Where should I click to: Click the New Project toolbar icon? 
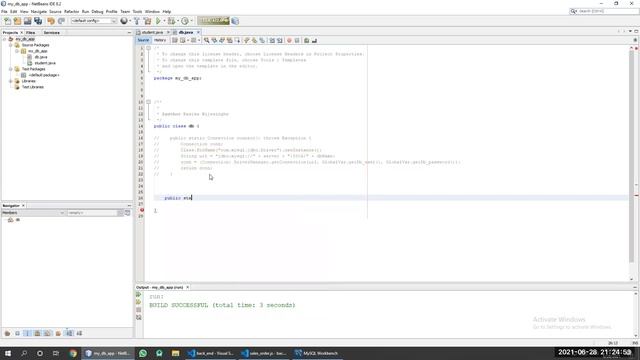point(17,21)
